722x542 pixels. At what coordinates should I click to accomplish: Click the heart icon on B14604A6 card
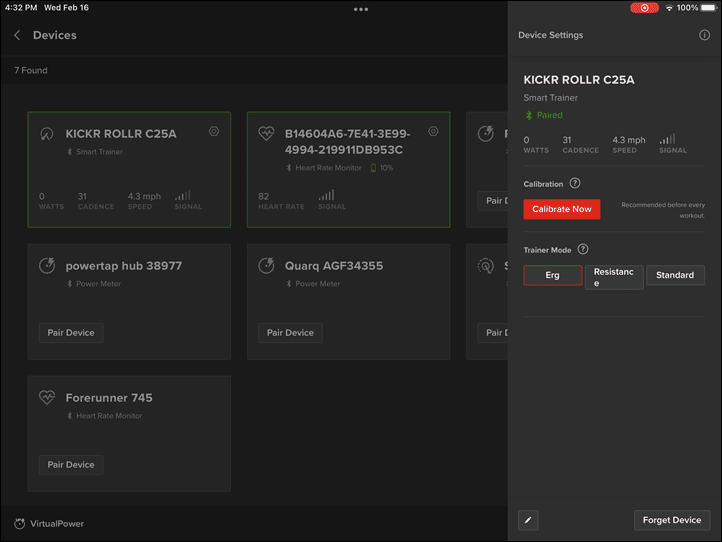(266, 134)
